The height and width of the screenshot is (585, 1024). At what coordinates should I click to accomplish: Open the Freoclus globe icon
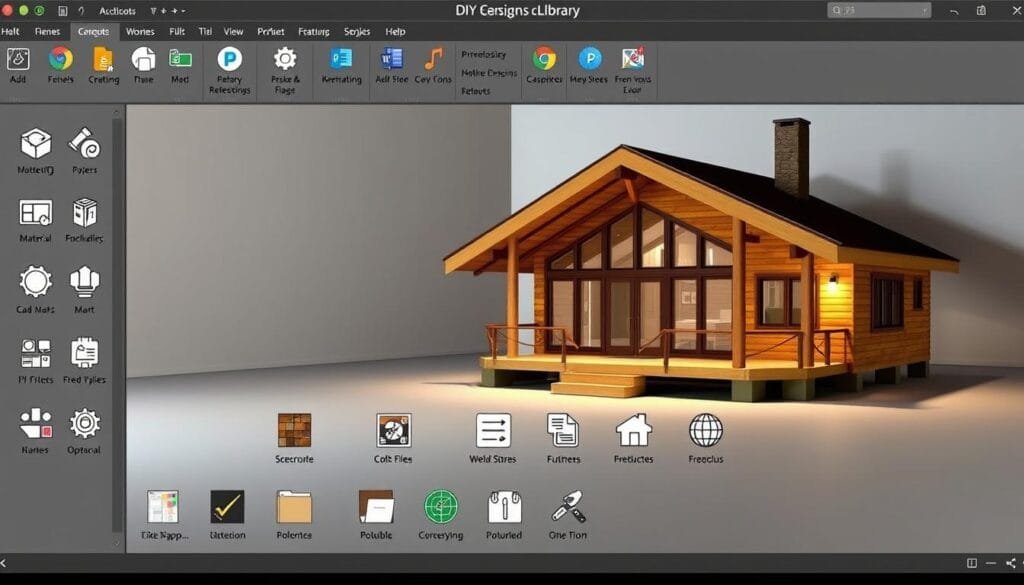(x=705, y=432)
